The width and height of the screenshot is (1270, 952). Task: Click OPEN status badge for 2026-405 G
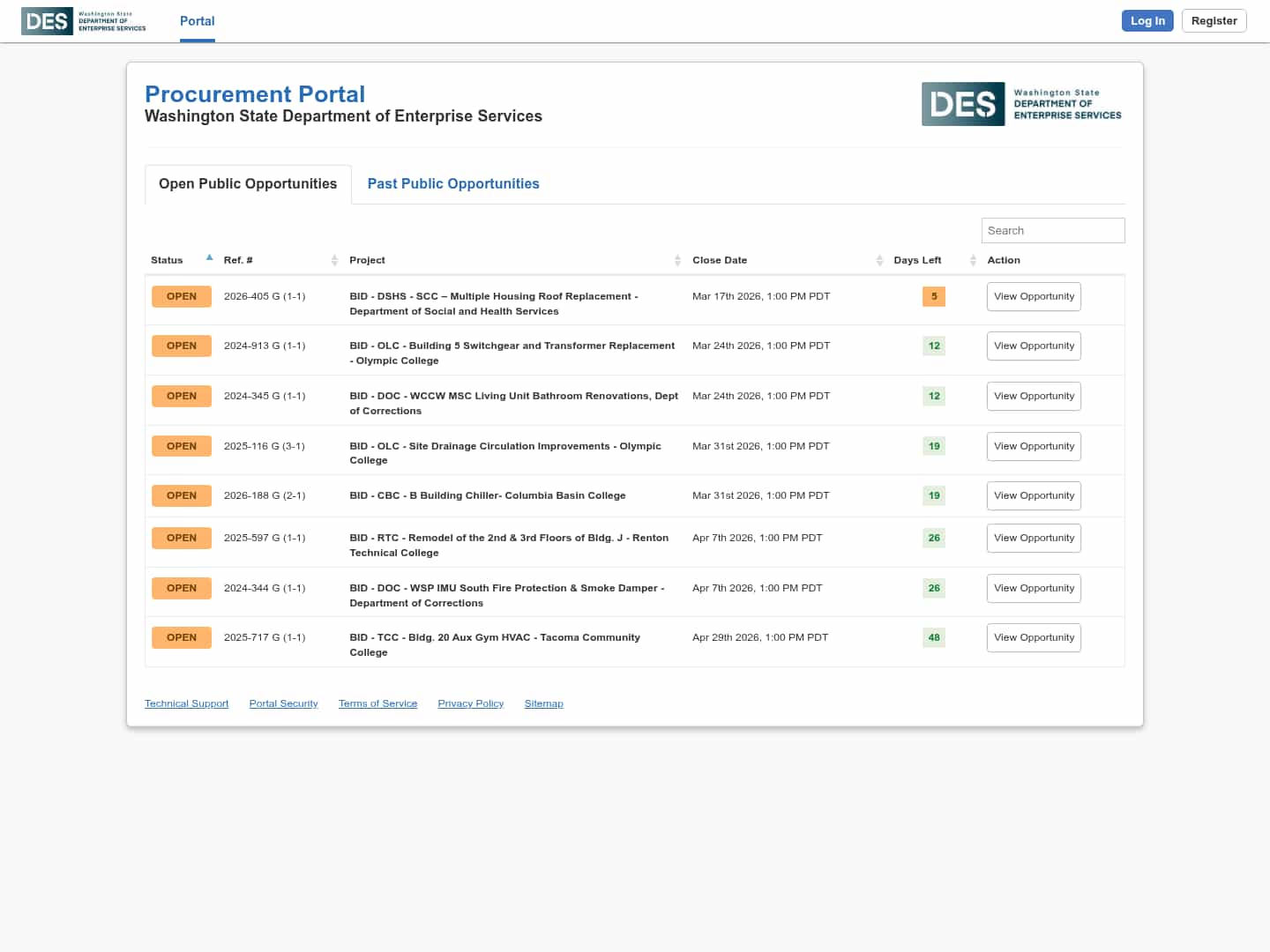click(182, 296)
